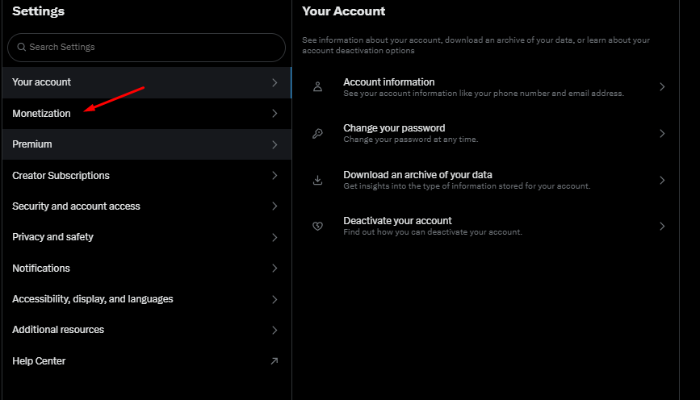Click the broken heart Deactivate icon
Image resolution: width=700 pixels, height=400 pixels.
coord(318,226)
